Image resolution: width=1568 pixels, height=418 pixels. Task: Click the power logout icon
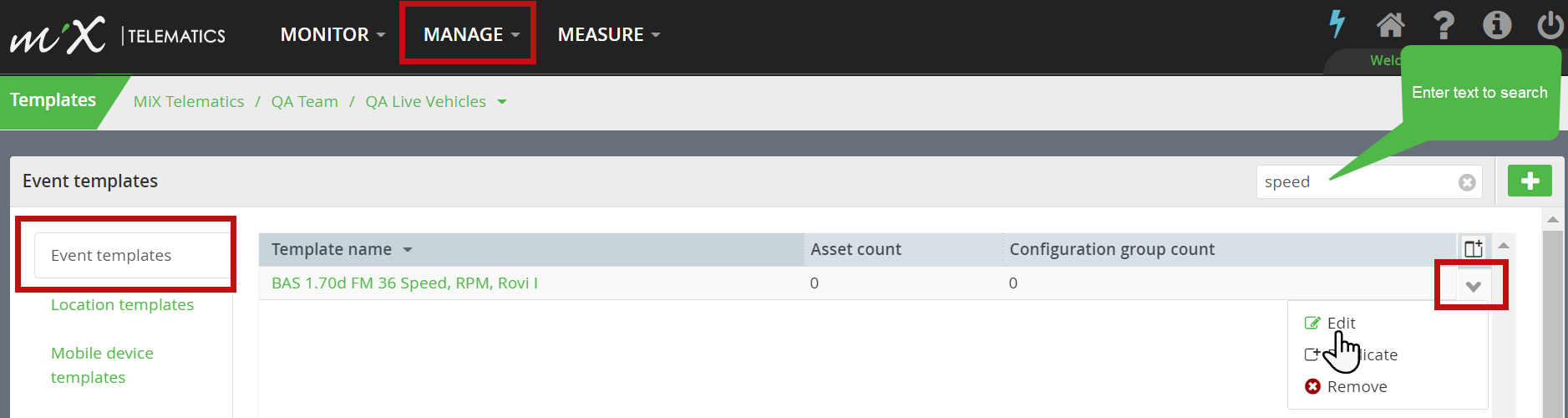click(x=1551, y=25)
